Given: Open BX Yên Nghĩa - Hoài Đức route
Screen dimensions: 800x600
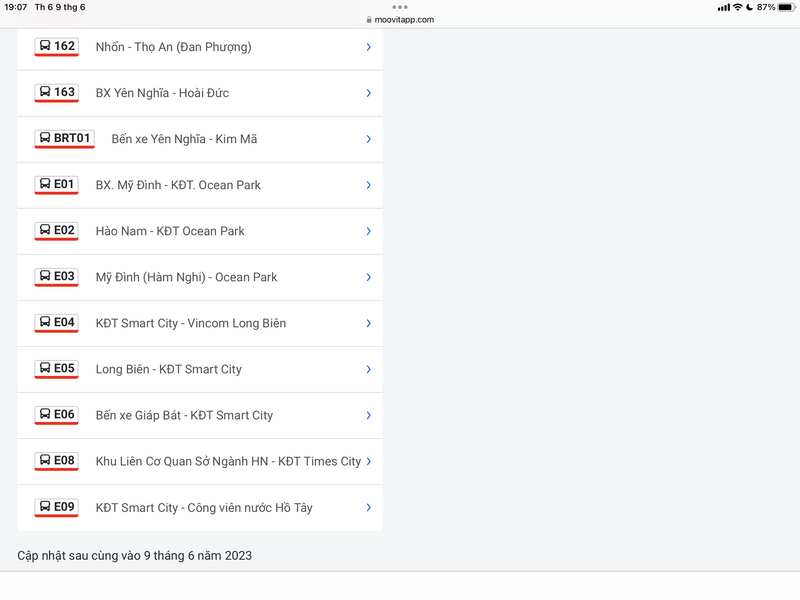Looking at the screenshot, I should 162,93.
